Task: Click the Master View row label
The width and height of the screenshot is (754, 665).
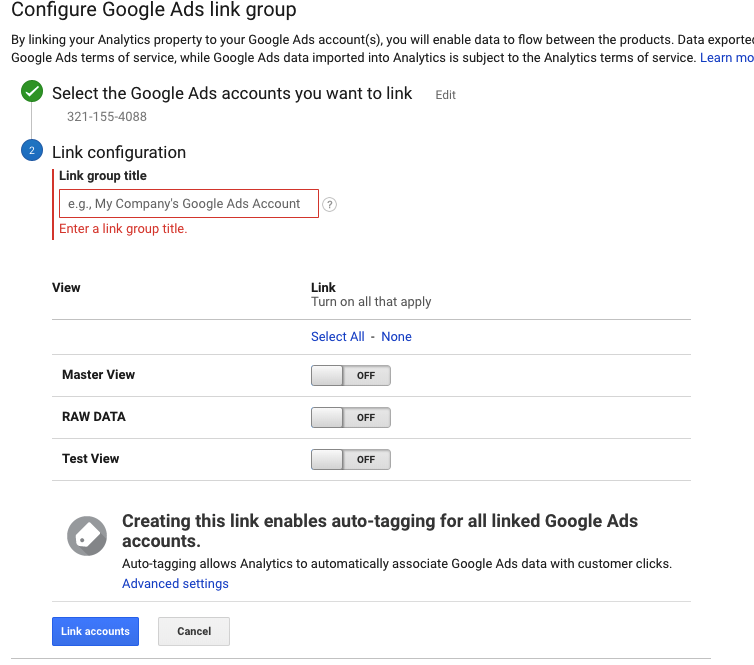Action: (99, 375)
